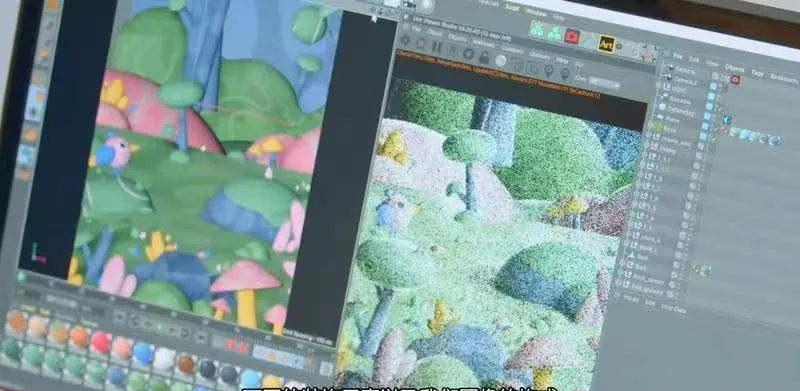
Task: Pause rendering in the Live Viewer
Action: click(x=436, y=47)
